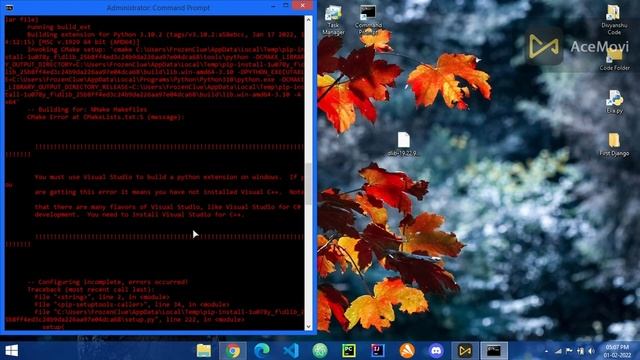
Task: Select the Divyanshu Code folder icon
Action: point(613,20)
